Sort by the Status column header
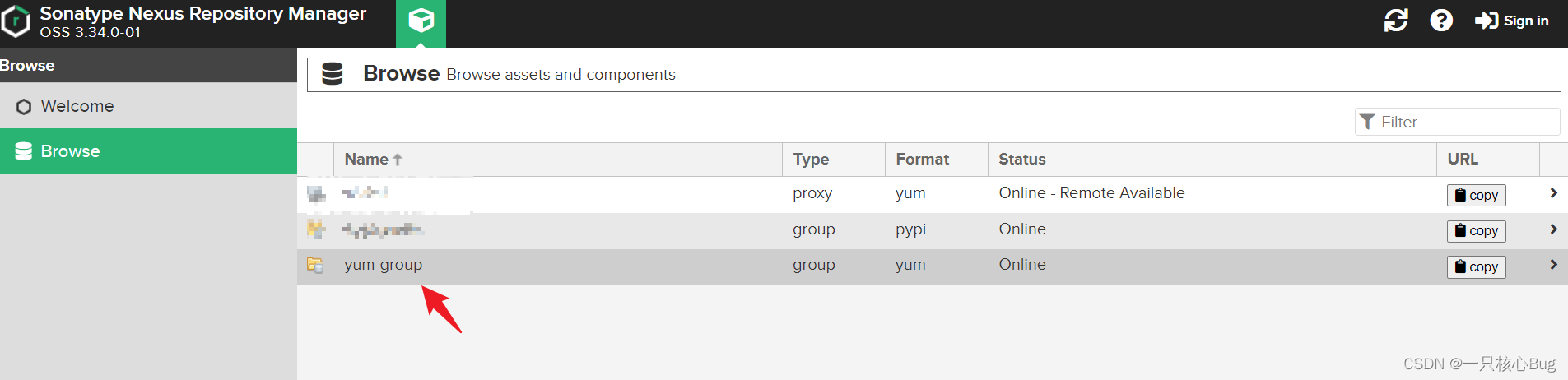The width and height of the screenshot is (1568, 380). click(x=1022, y=160)
